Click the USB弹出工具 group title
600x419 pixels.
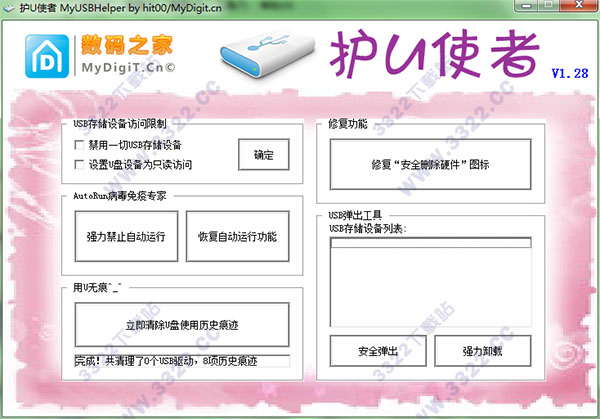point(355,215)
